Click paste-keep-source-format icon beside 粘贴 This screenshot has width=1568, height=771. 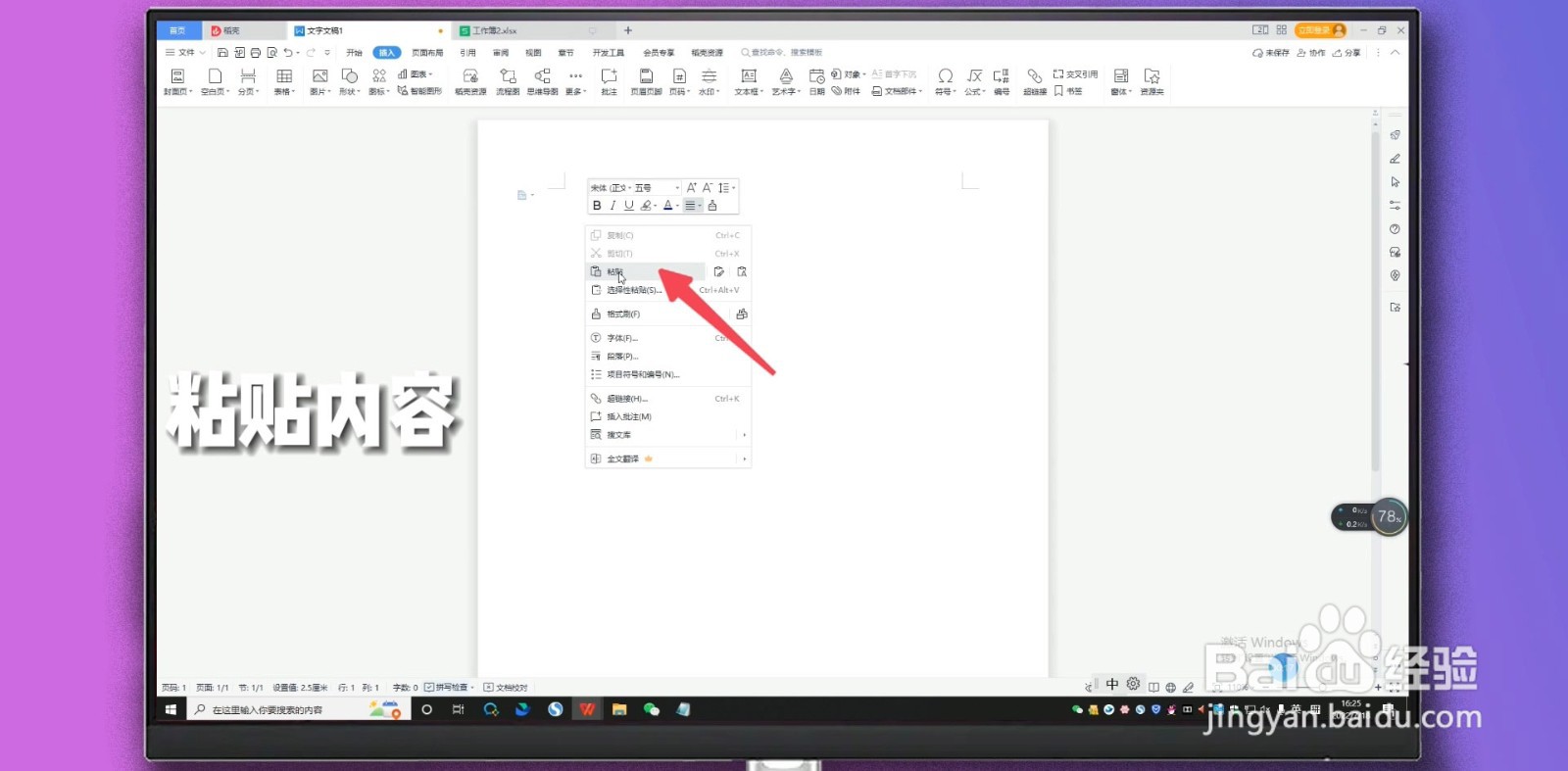click(718, 271)
